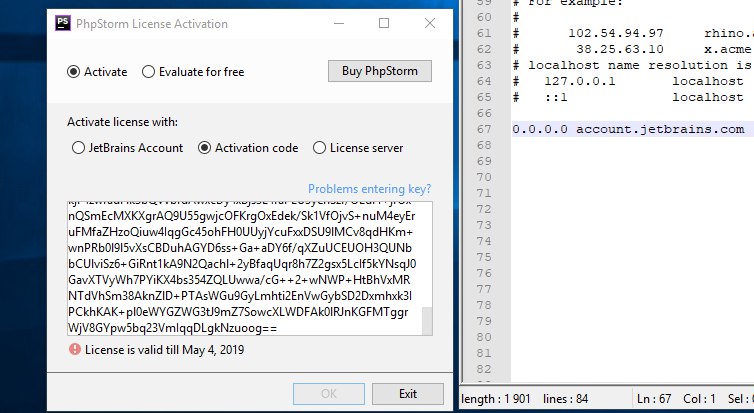Click the line 0.0.0.0 account.jetbrains.com in editor
The height and width of the screenshot is (413, 754).
[628, 129]
